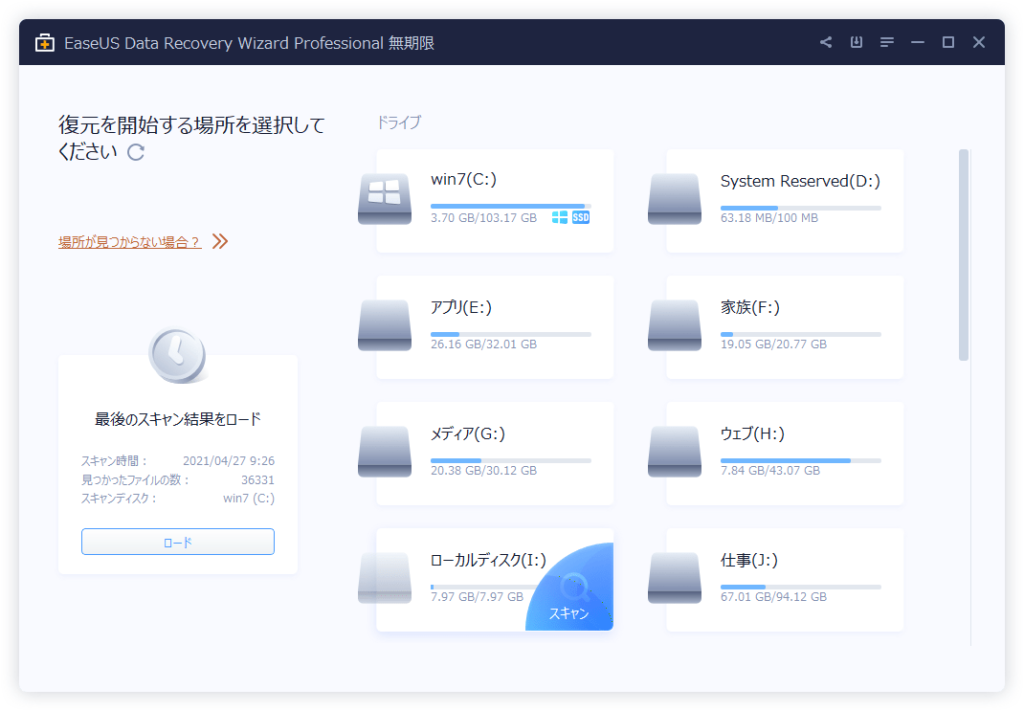Click the ロード button
The width and height of the screenshot is (1024, 711).
coord(178,542)
